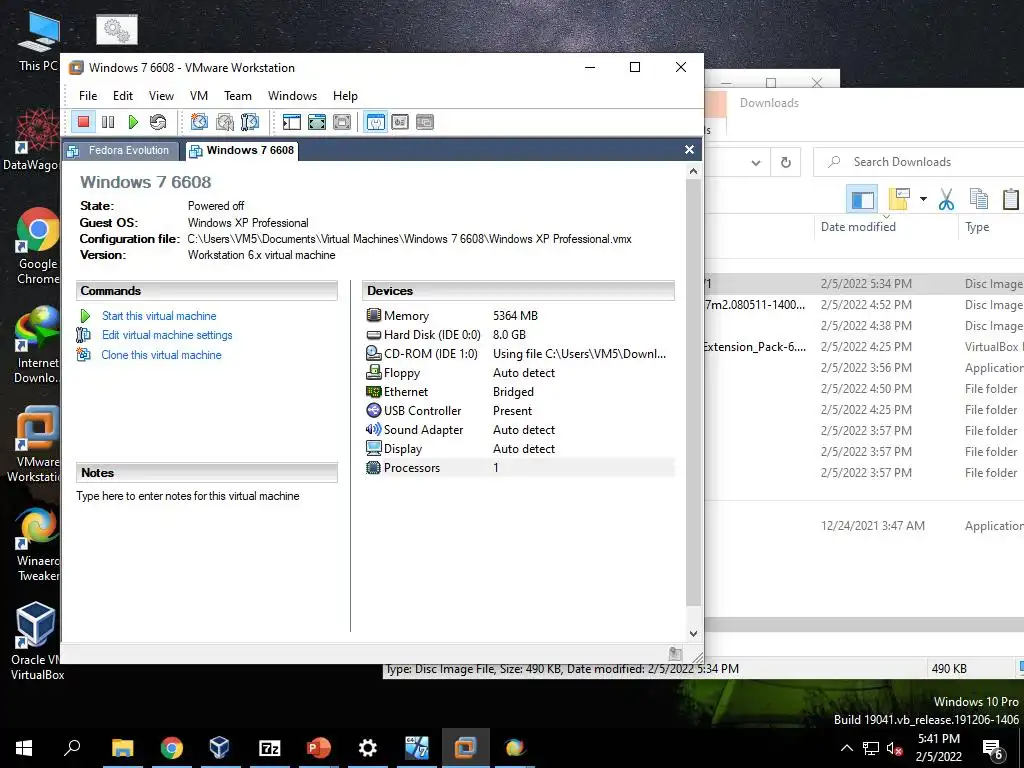
Task: Open taskbar search magnifier
Action: (72, 747)
